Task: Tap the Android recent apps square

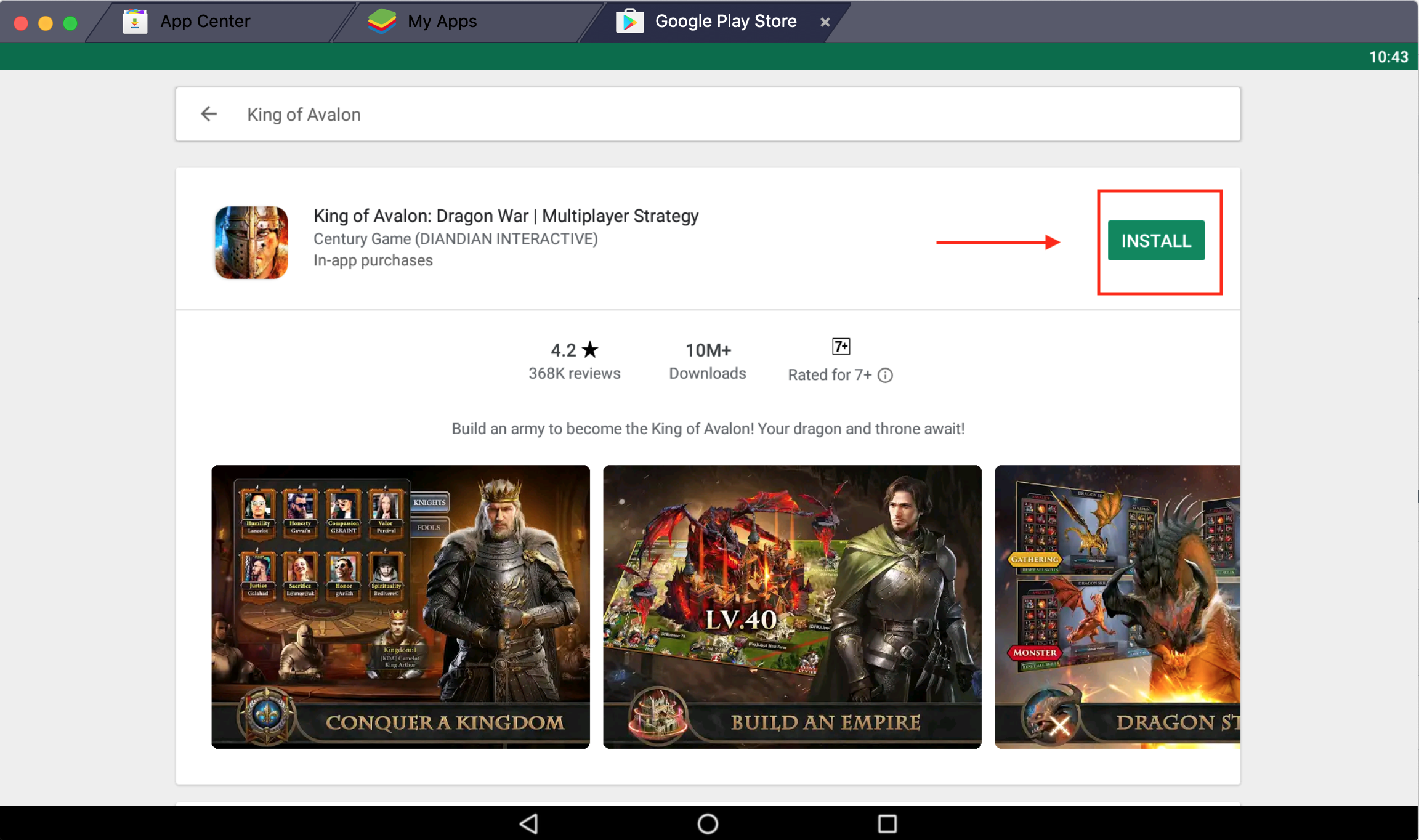Action: pyautogui.click(x=887, y=823)
